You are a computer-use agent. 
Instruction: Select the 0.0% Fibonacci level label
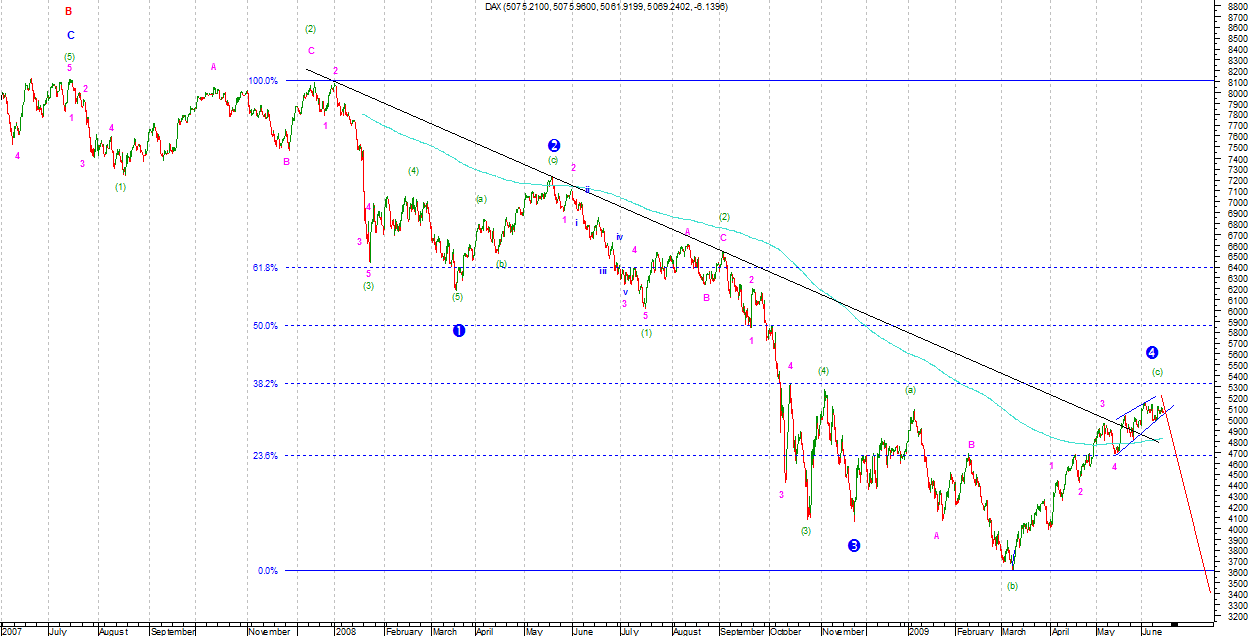tap(267, 571)
